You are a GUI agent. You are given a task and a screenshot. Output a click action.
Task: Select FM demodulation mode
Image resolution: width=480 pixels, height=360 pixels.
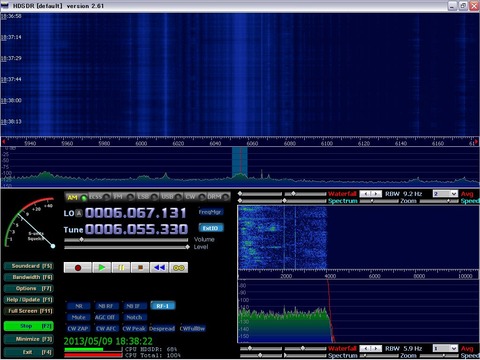tap(123, 197)
